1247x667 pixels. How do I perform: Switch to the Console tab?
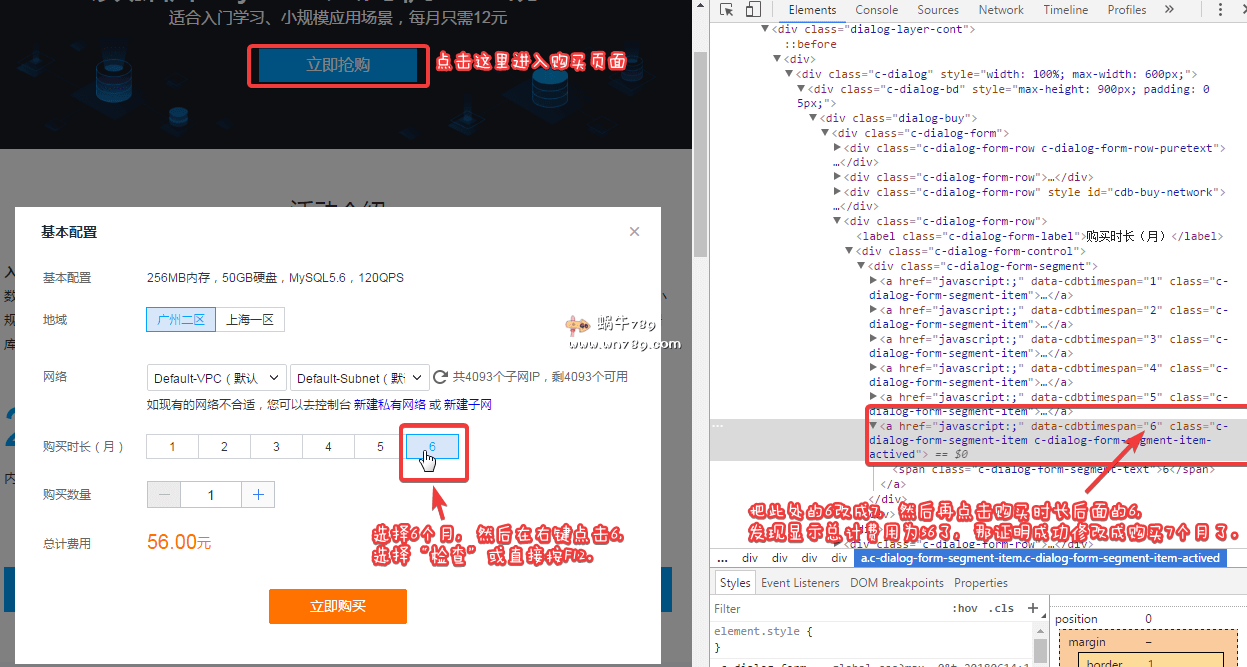pyautogui.click(x=877, y=9)
